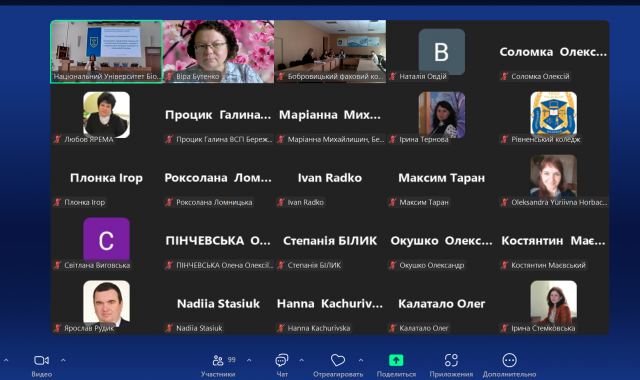
Task: Click the muted mic icon of Плонка Ігор
Action: coord(58,202)
